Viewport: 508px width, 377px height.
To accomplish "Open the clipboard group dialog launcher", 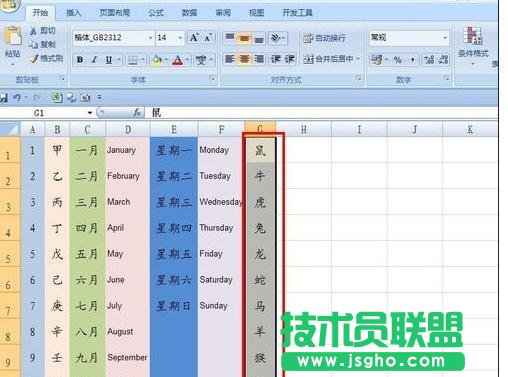I will coord(62,78).
